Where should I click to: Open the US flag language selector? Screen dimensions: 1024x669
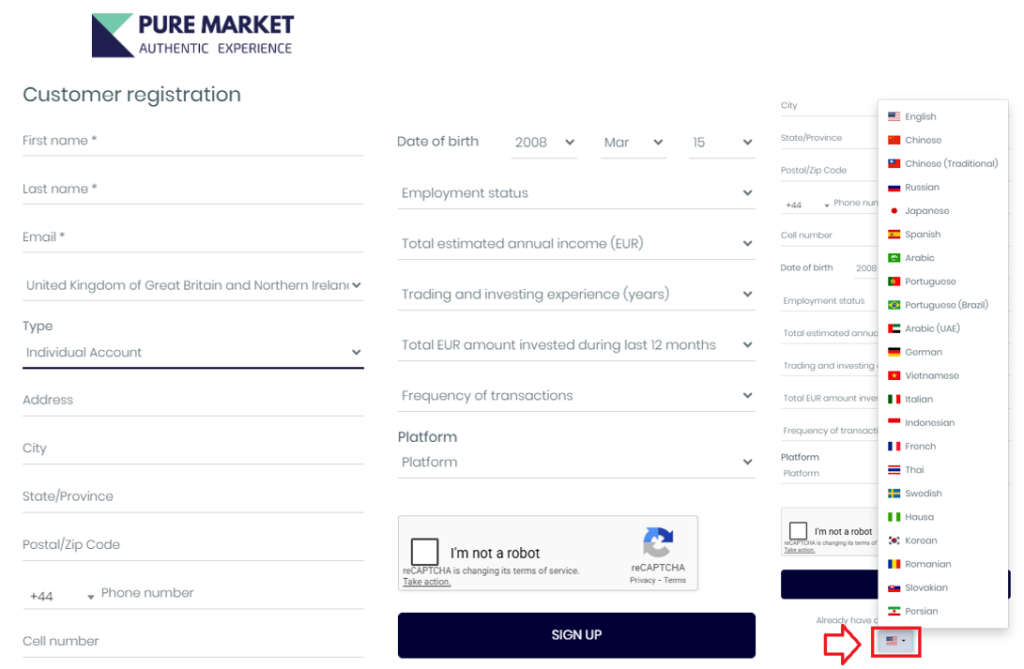point(896,641)
